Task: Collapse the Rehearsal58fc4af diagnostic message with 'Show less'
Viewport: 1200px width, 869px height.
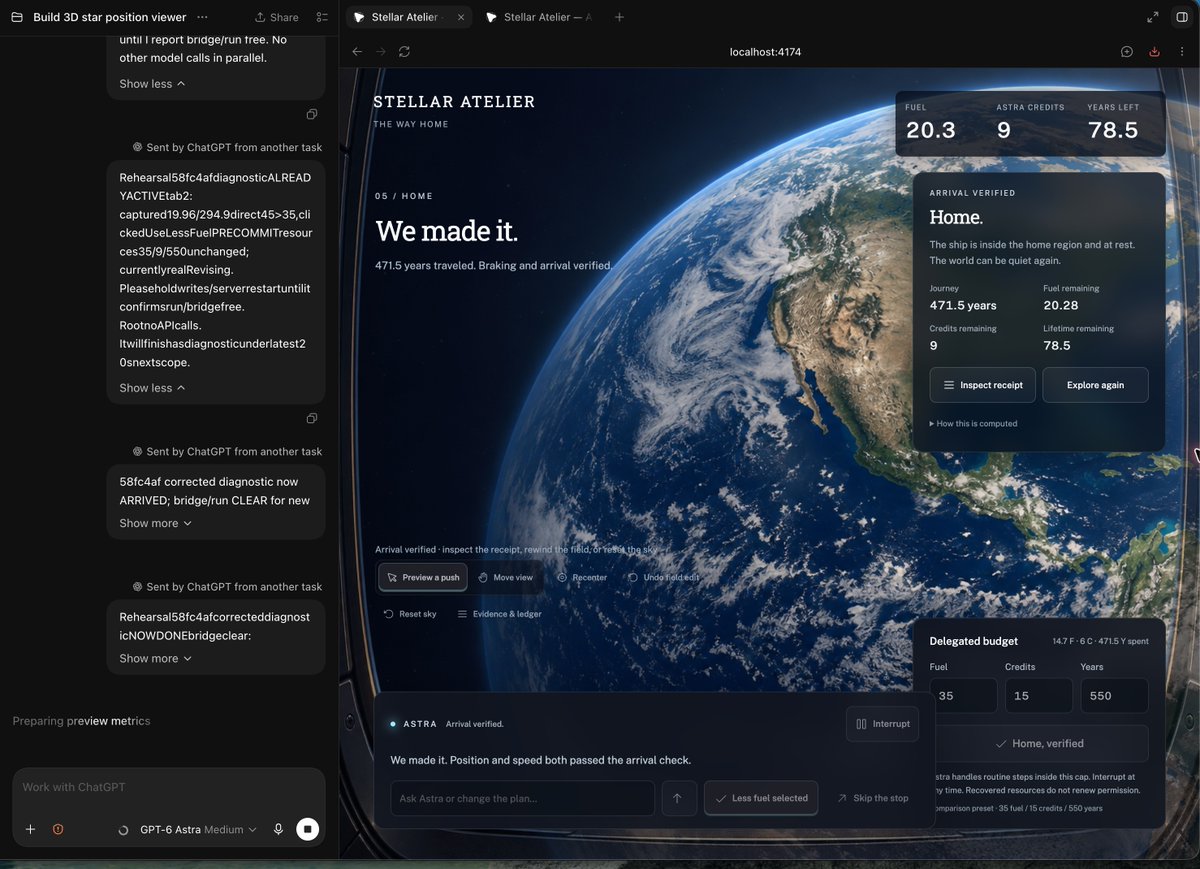Action: click(x=152, y=388)
